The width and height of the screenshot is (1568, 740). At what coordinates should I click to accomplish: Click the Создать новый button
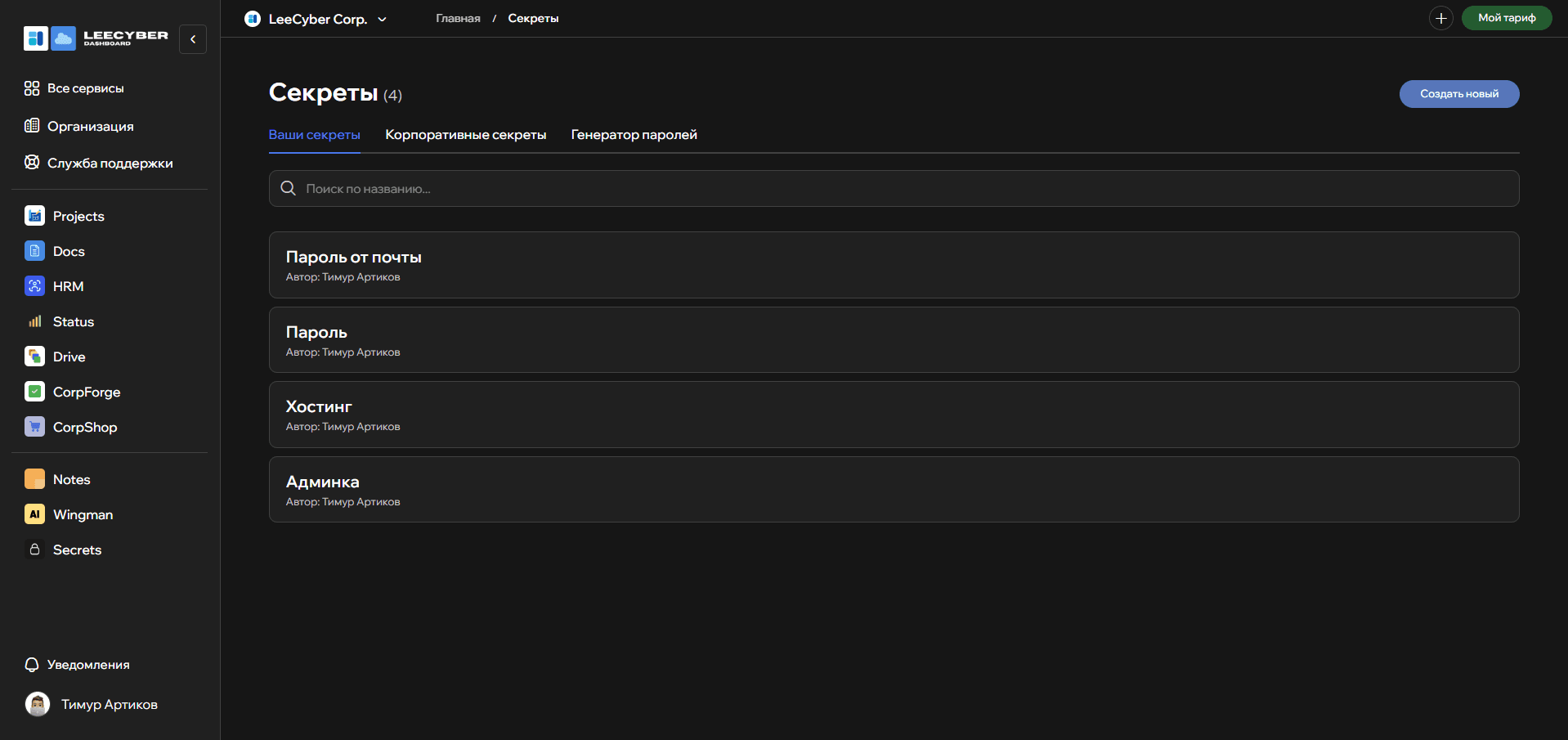[1458, 94]
